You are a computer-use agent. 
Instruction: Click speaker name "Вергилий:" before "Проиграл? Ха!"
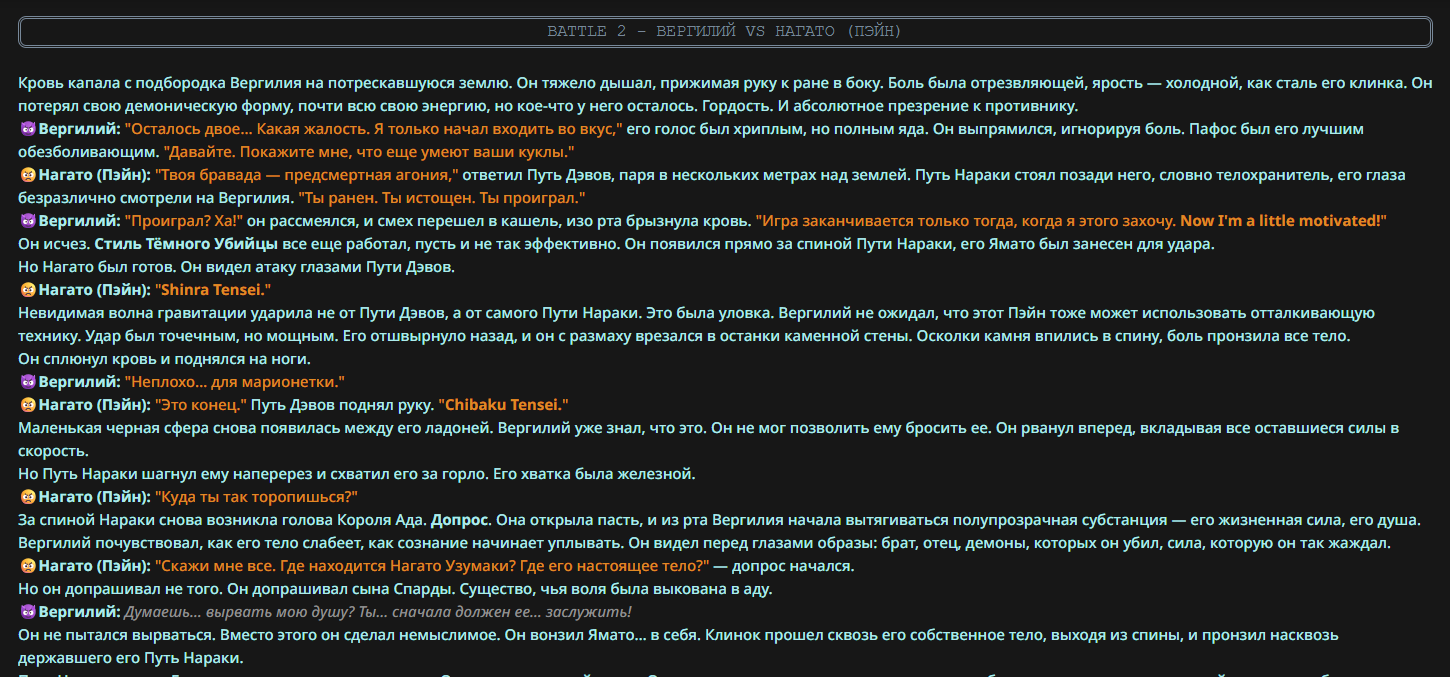tap(79, 221)
